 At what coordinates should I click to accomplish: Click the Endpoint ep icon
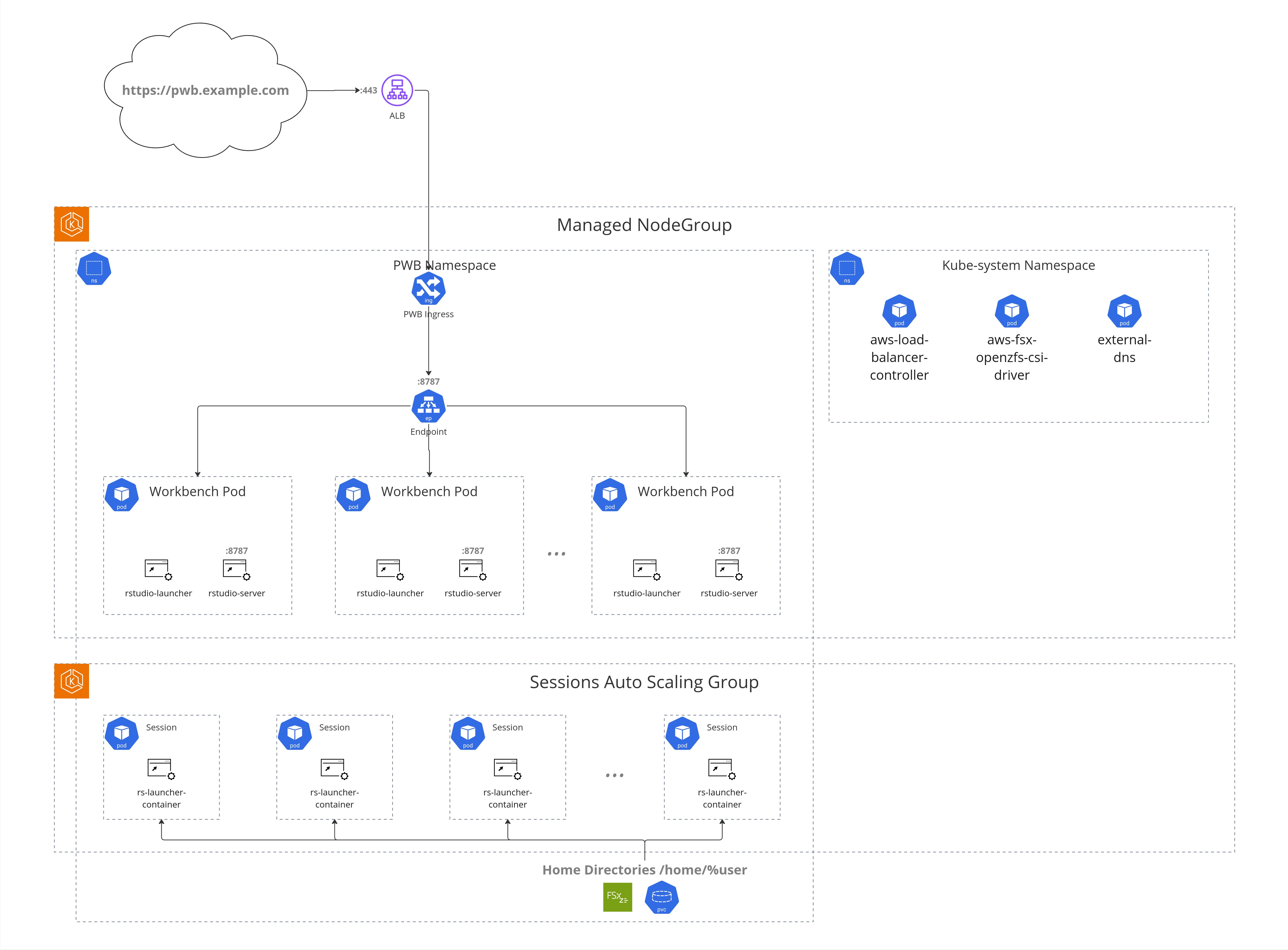428,406
